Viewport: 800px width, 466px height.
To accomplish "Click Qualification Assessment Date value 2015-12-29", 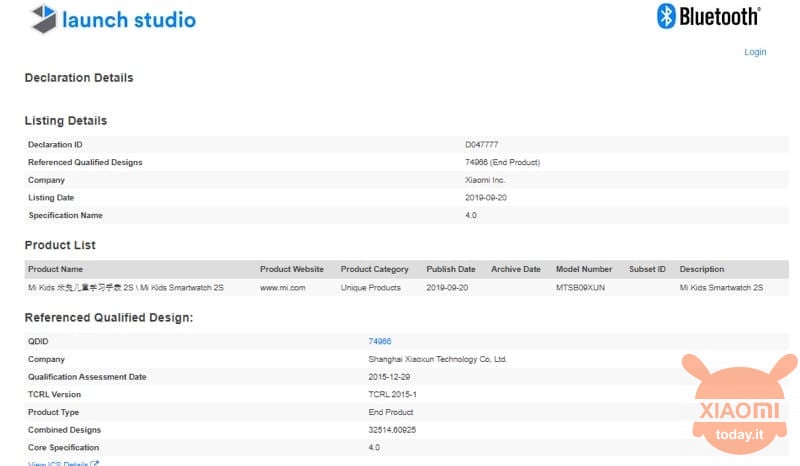I will [x=389, y=377].
